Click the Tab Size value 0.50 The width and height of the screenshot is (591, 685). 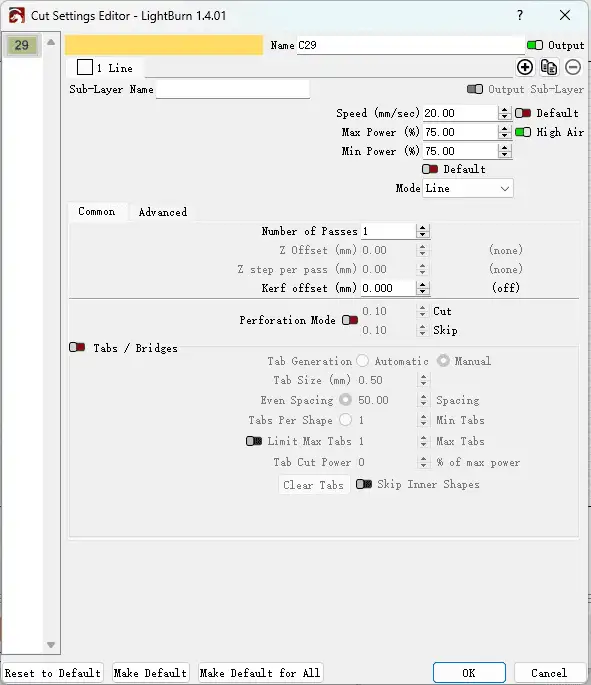(x=386, y=380)
